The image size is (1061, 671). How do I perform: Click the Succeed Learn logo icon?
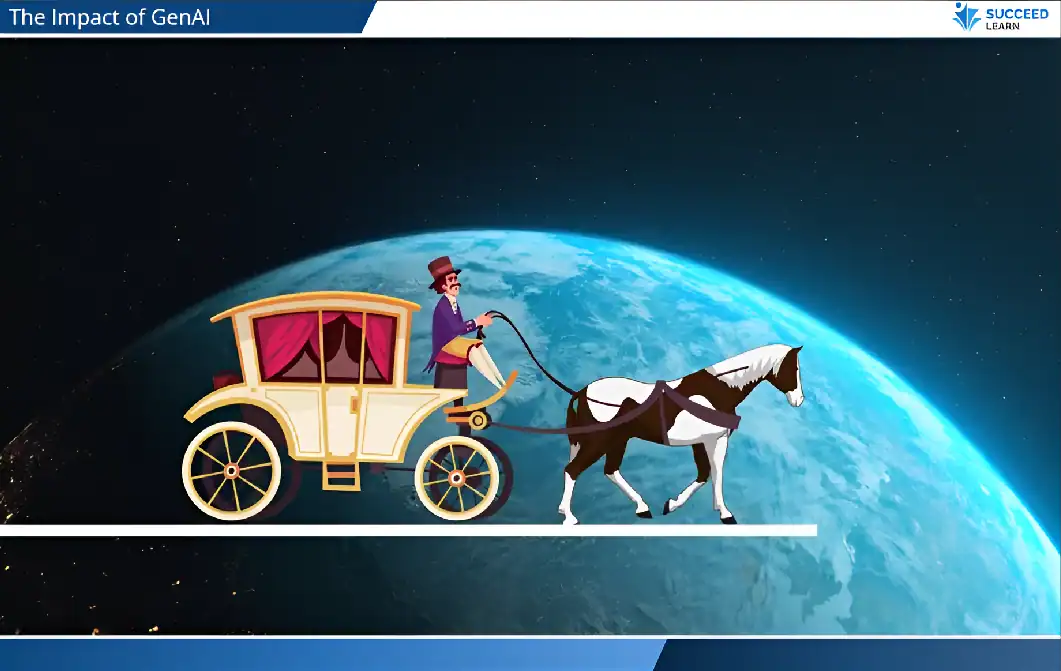966,16
